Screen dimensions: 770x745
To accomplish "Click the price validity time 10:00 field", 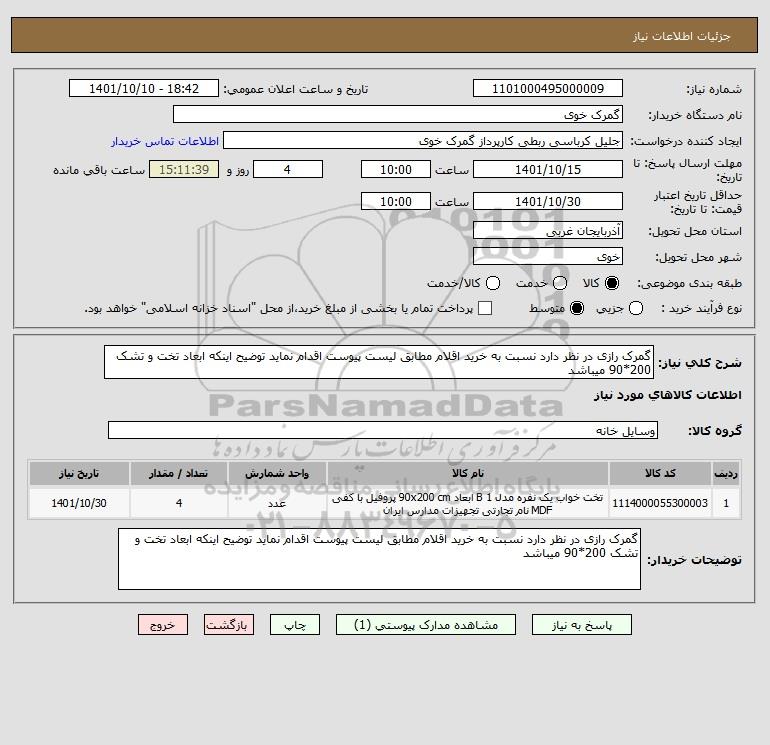I will pos(396,201).
